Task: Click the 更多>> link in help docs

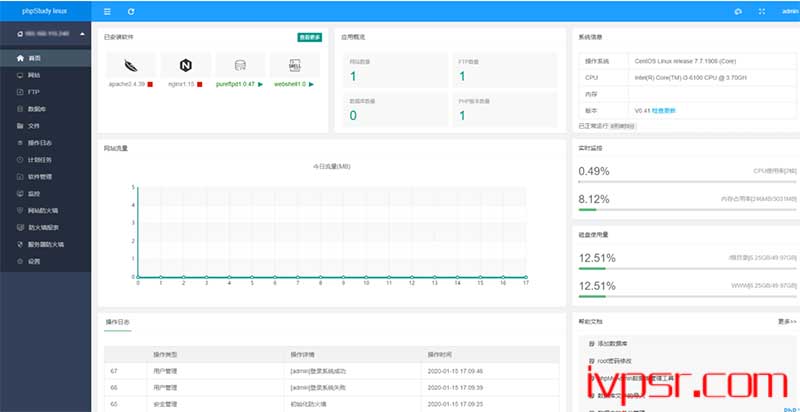Action: pyautogui.click(x=787, y=322)
